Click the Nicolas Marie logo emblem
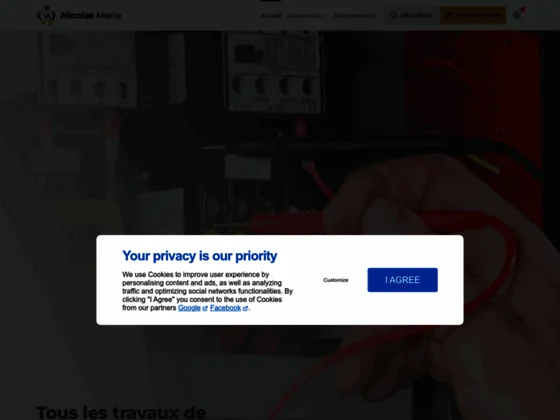 46,15
